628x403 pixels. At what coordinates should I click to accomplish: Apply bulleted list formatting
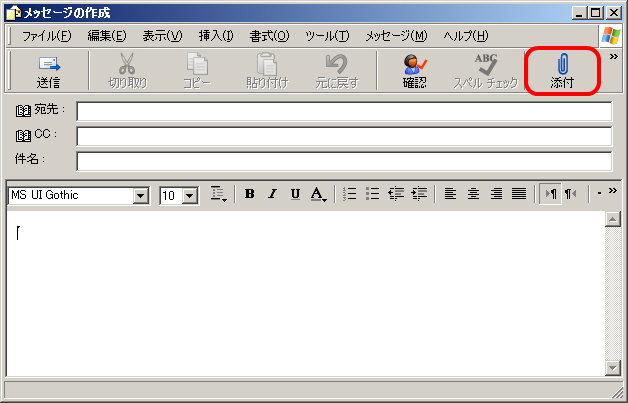(372, 194)
